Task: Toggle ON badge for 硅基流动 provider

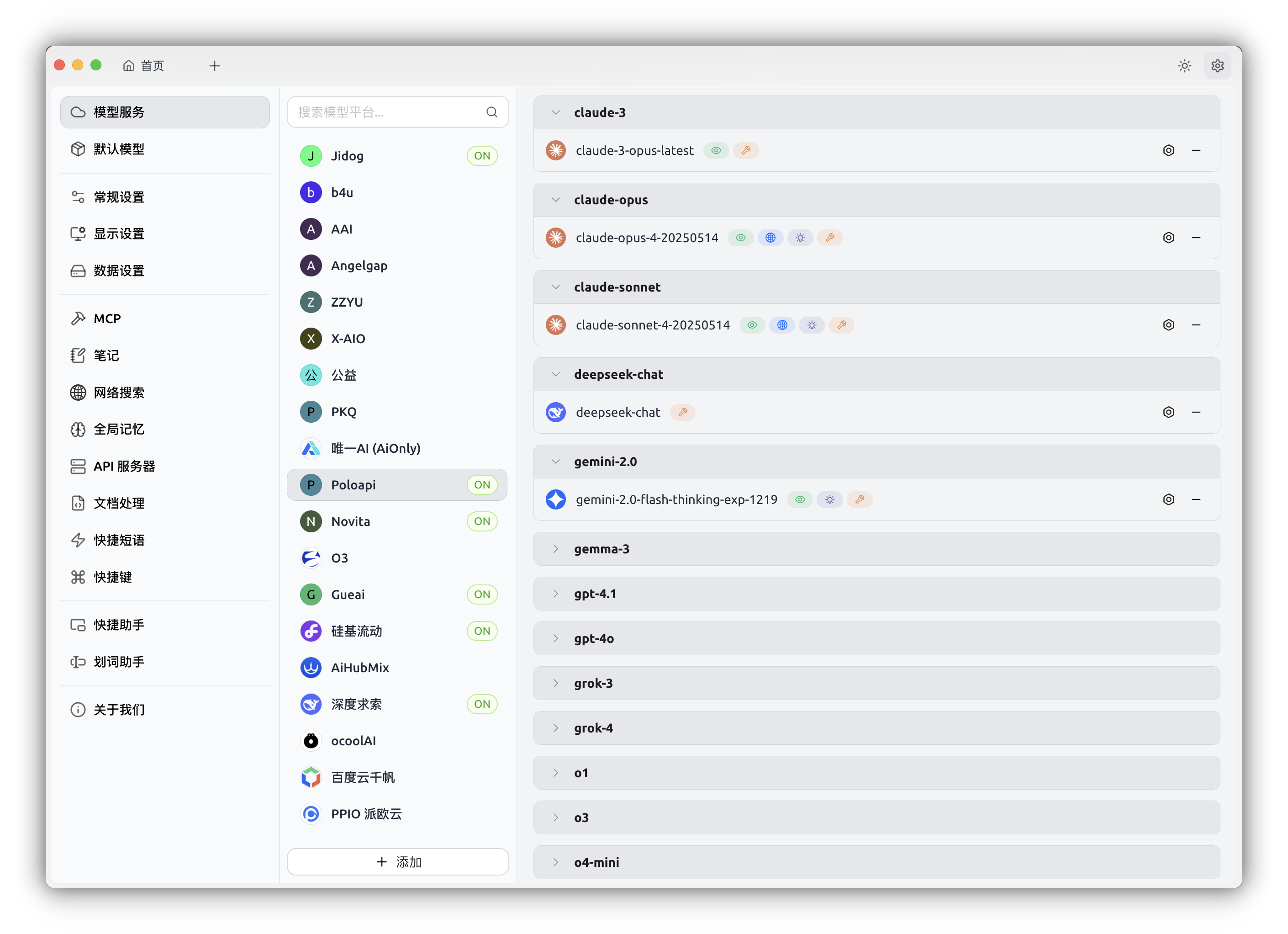Action: [482, 631]
